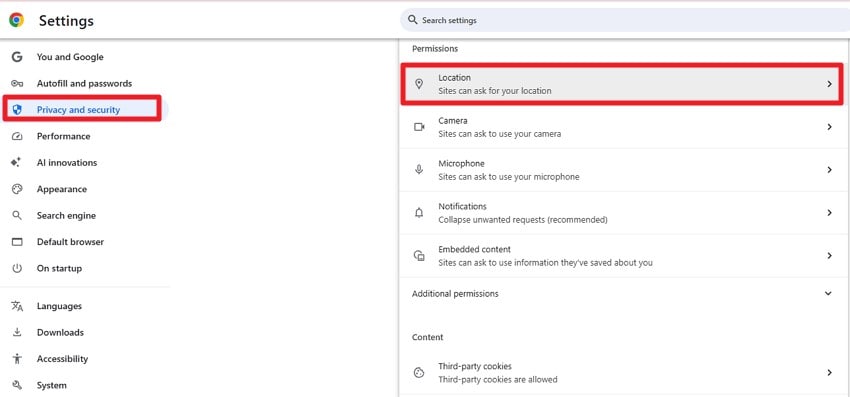Click the Camera row title
The height and width of the screenshot is (397, 850).
(453, 120)
